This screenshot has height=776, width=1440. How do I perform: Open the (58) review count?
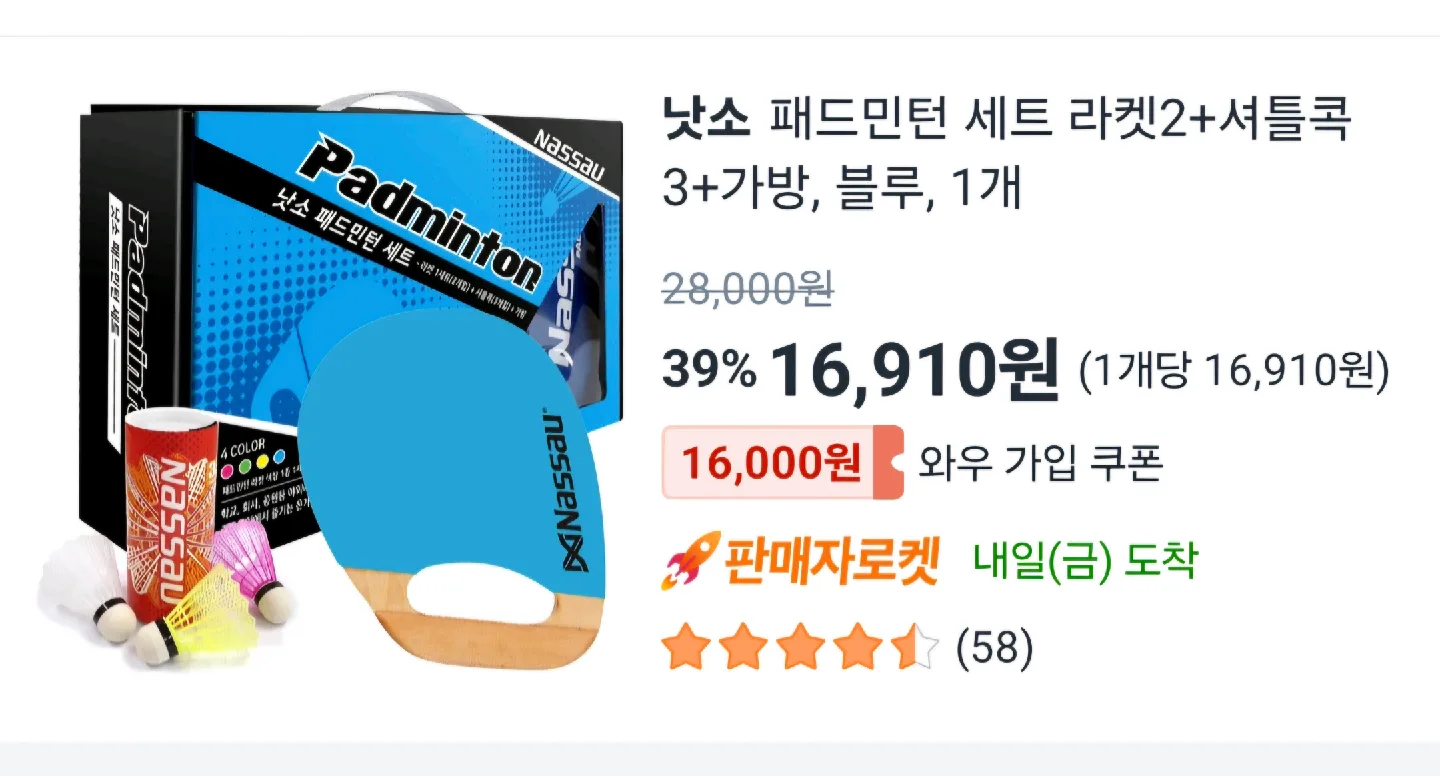coord(994,648)
